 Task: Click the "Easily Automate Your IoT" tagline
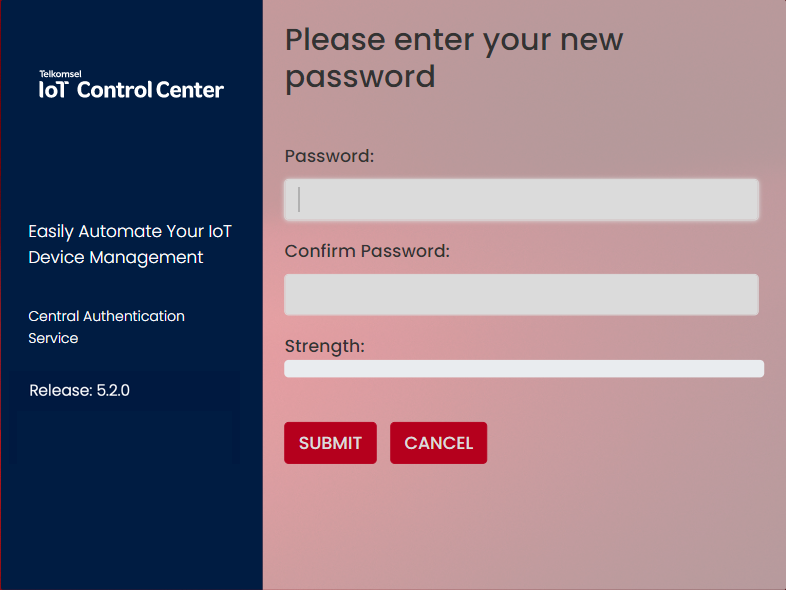[x=130, y=231]
